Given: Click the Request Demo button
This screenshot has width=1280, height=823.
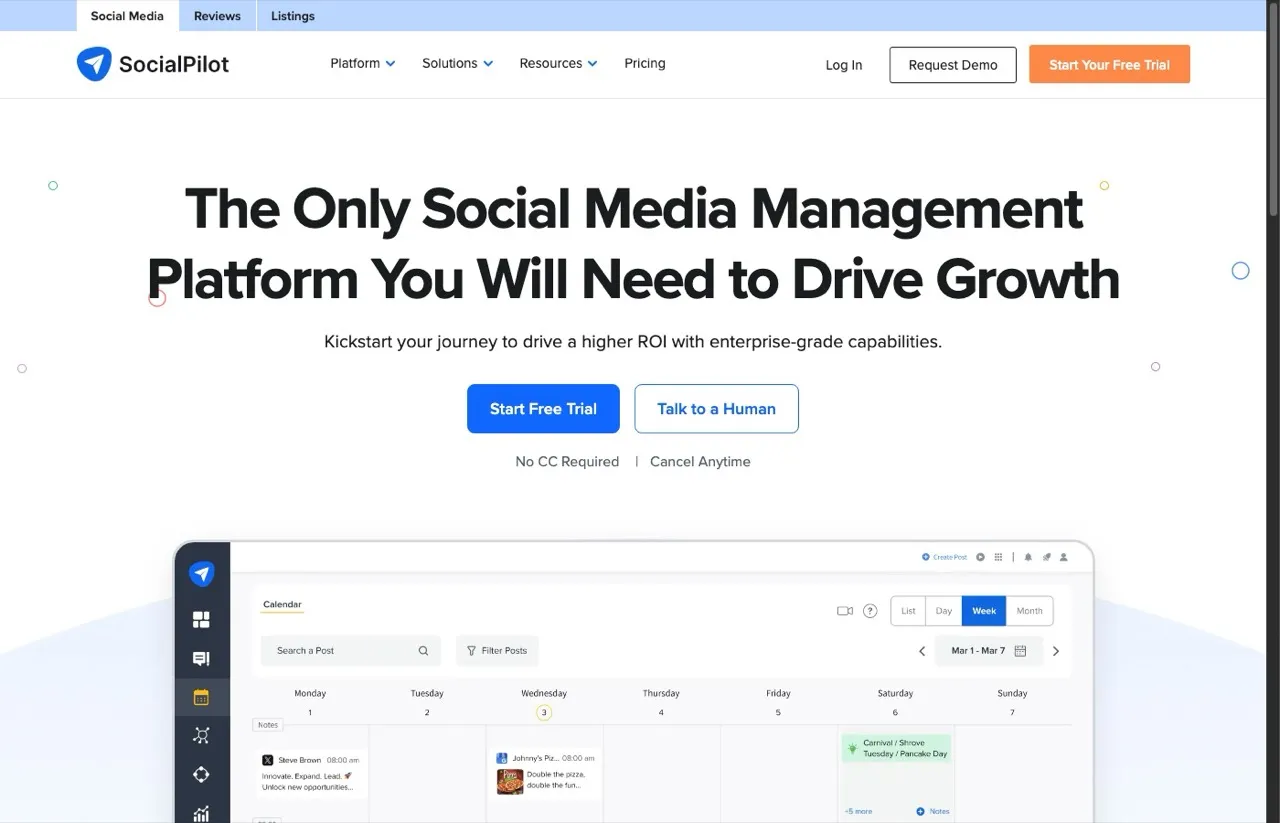Looking at the screenshot, I should coord(953,65).
